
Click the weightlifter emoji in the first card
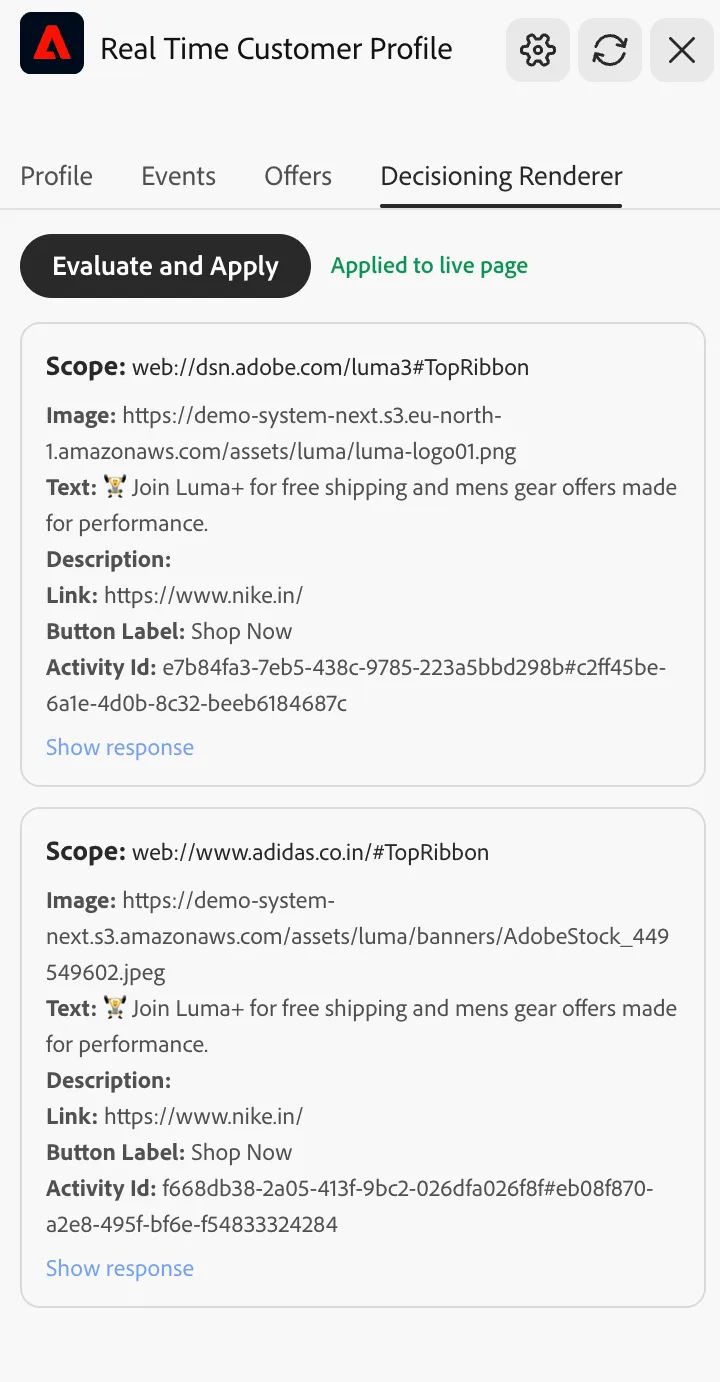(x=115, y=487)
